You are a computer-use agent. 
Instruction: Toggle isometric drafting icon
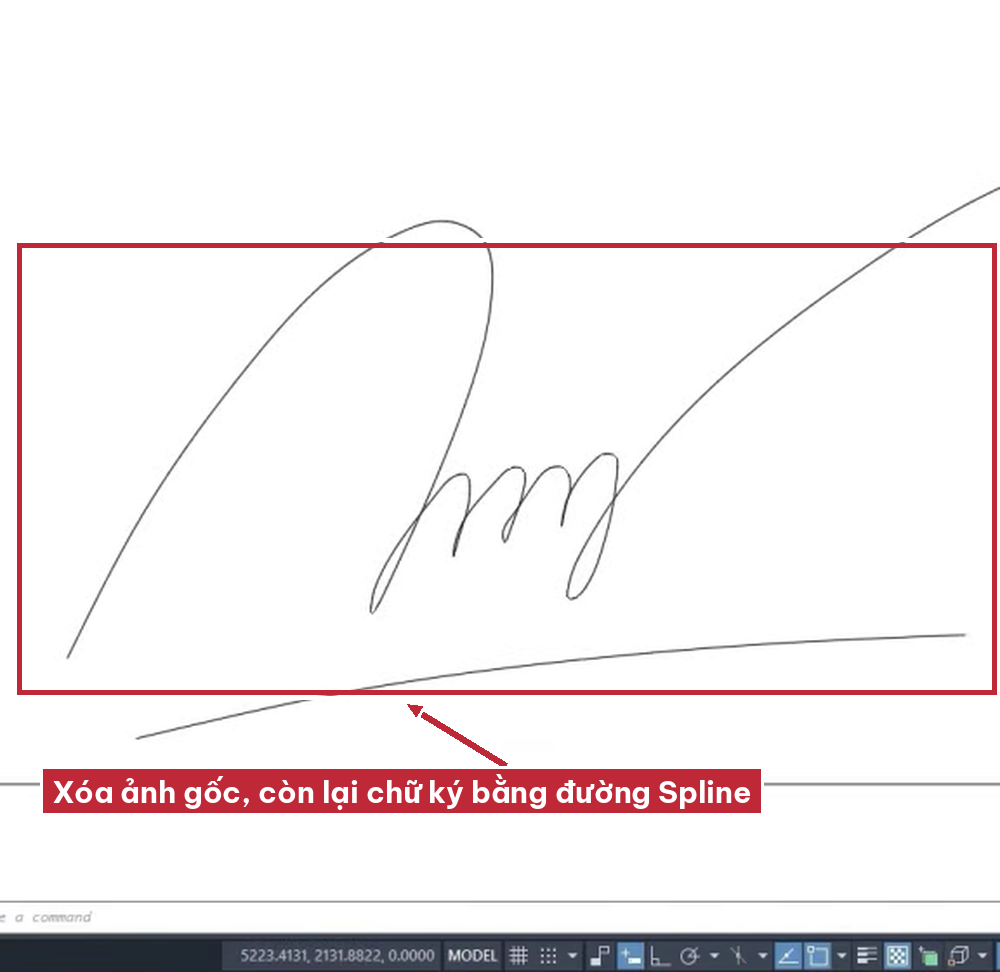tap(739, 955)
